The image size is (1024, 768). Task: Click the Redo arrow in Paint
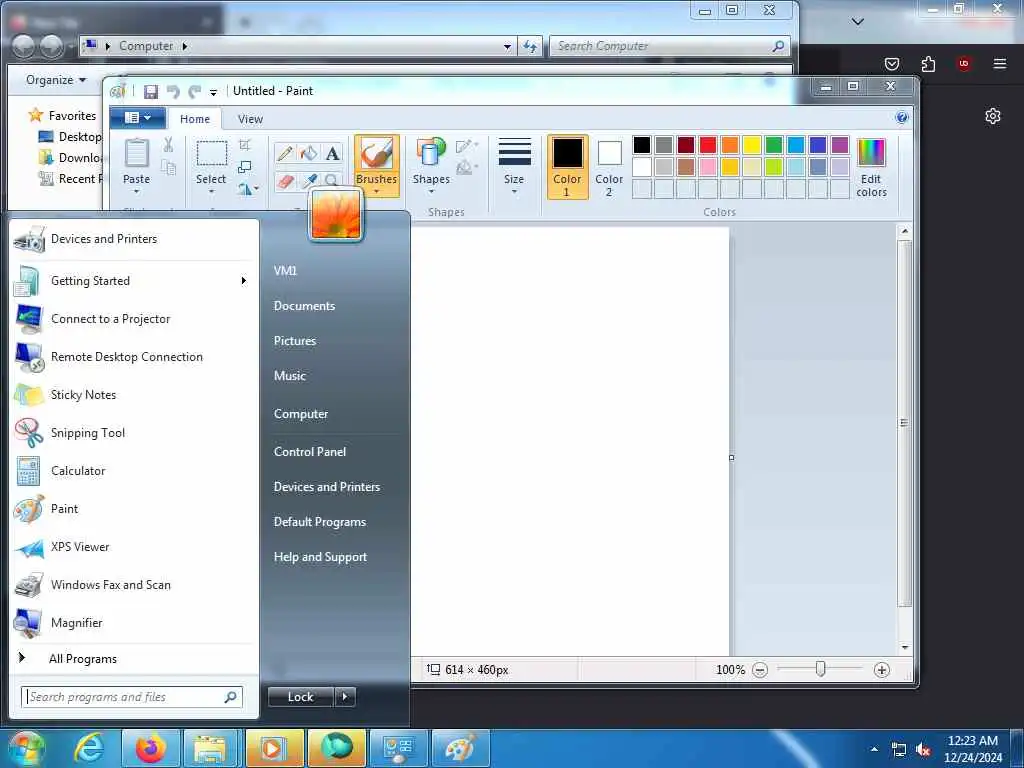195,91
